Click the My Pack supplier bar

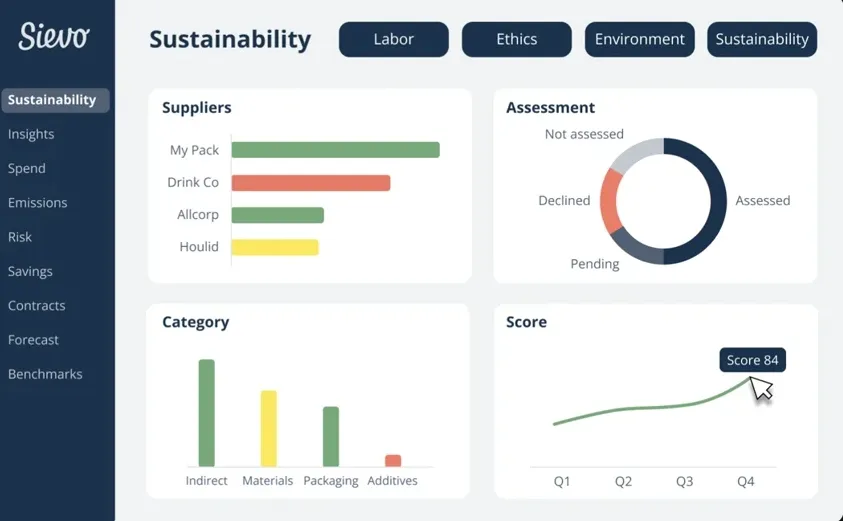coord(335,150)
